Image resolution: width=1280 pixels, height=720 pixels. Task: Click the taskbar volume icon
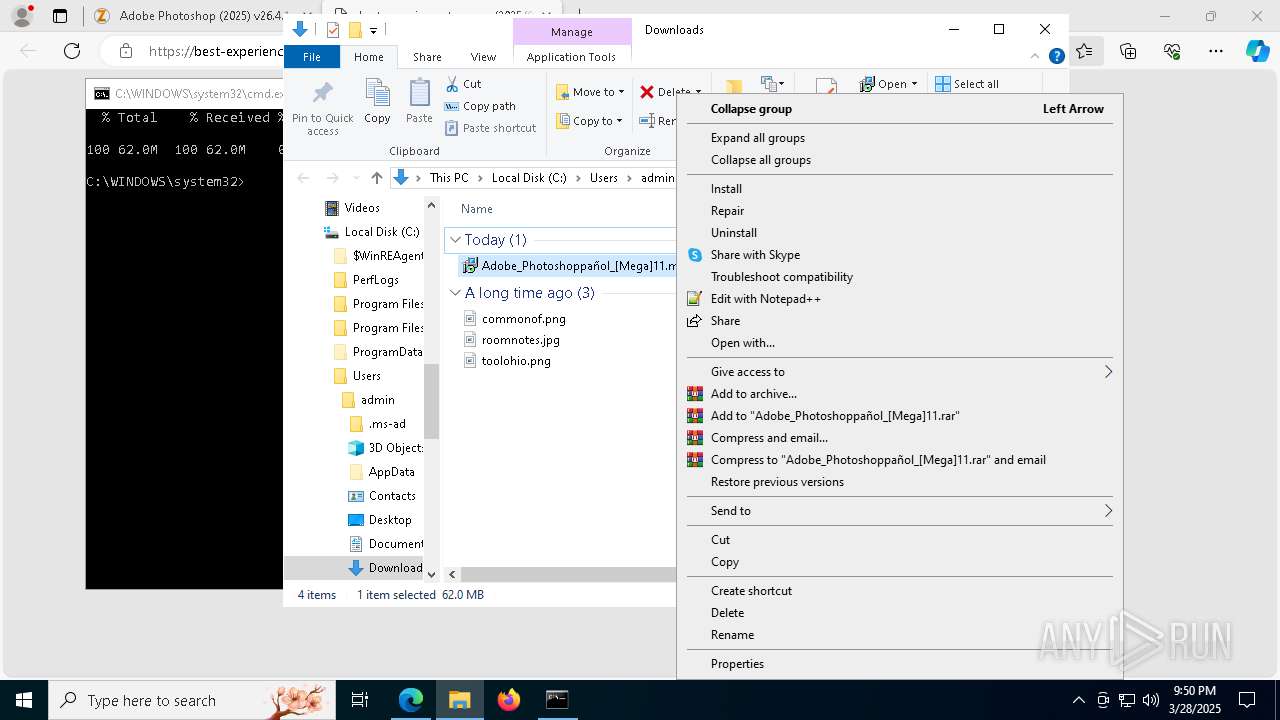tap(1151, 700)
